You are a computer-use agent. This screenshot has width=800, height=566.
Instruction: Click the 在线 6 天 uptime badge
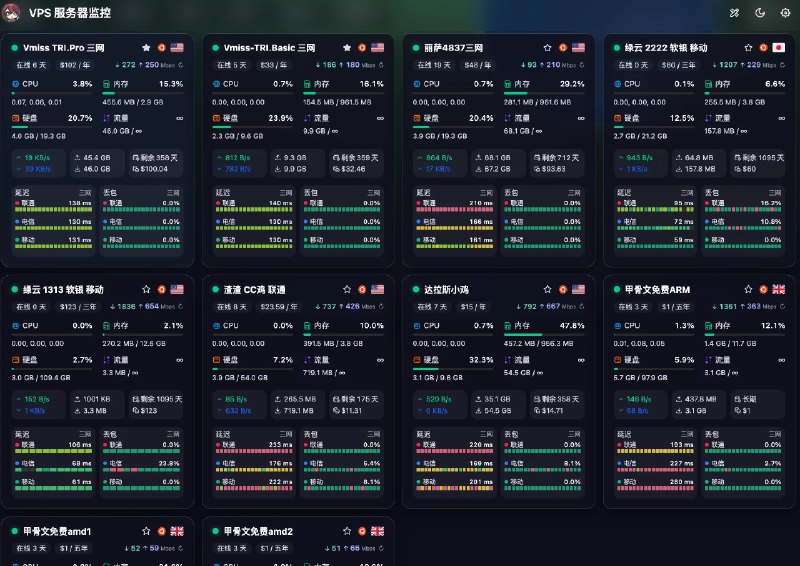pyautogui.click(x=31, y=65)
